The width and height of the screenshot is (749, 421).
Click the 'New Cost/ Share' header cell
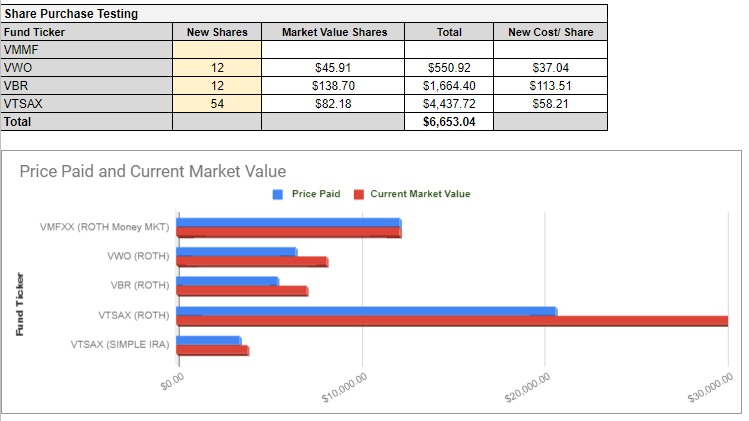(x=550, y=32)
